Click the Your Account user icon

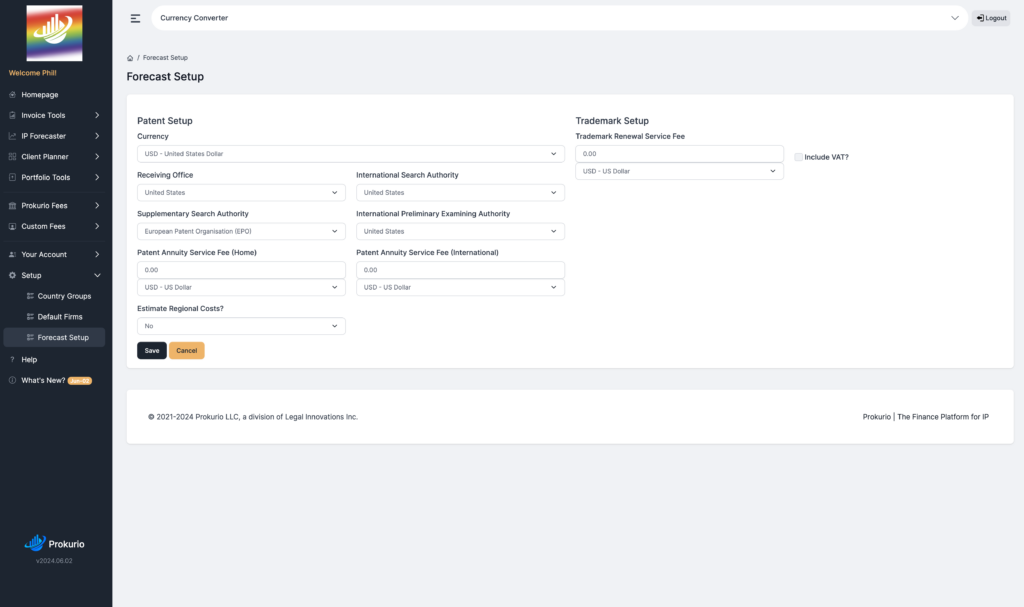pos(12,255)
